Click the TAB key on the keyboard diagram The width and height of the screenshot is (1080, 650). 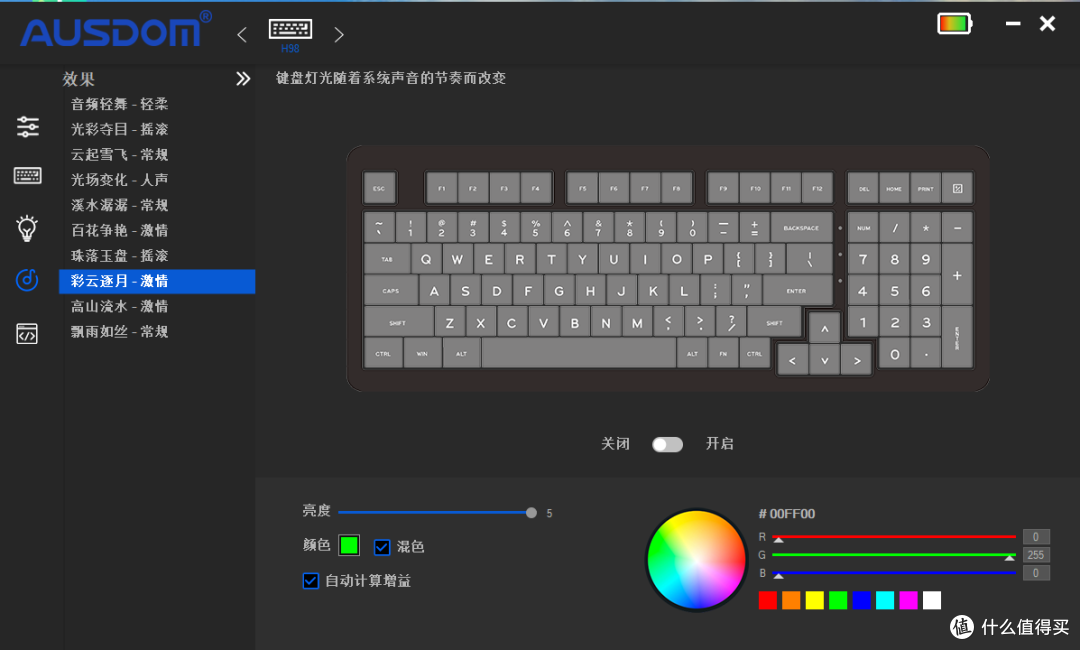387,259
